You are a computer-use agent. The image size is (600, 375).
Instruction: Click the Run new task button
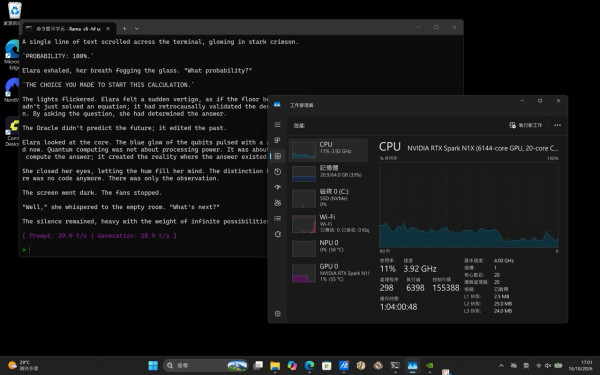526,125
